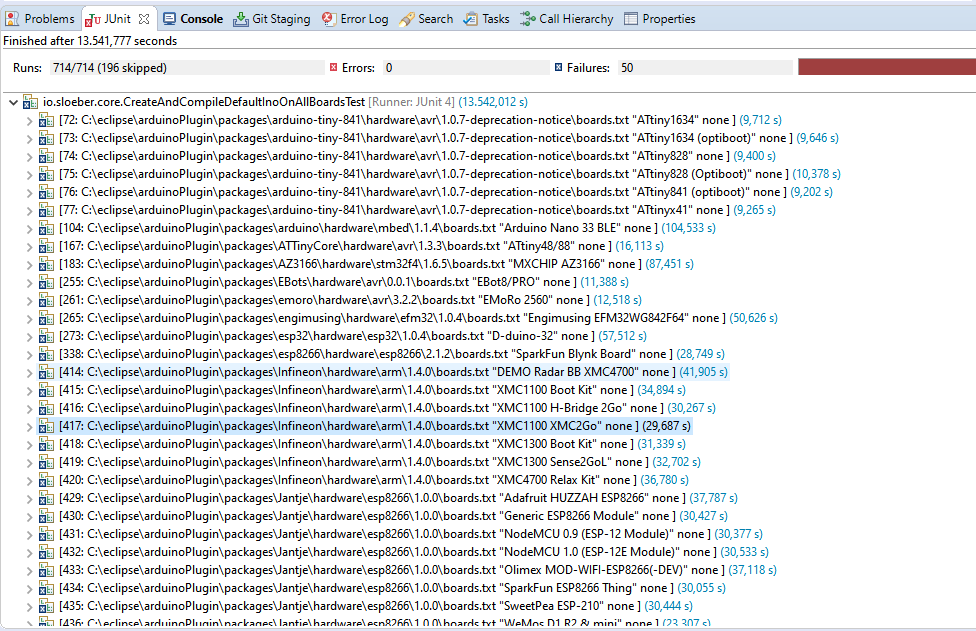The image size is (976, 631).
Task: Click failed test icon for [420] XMC4700 Relax Kit
Action: [47, 481]
